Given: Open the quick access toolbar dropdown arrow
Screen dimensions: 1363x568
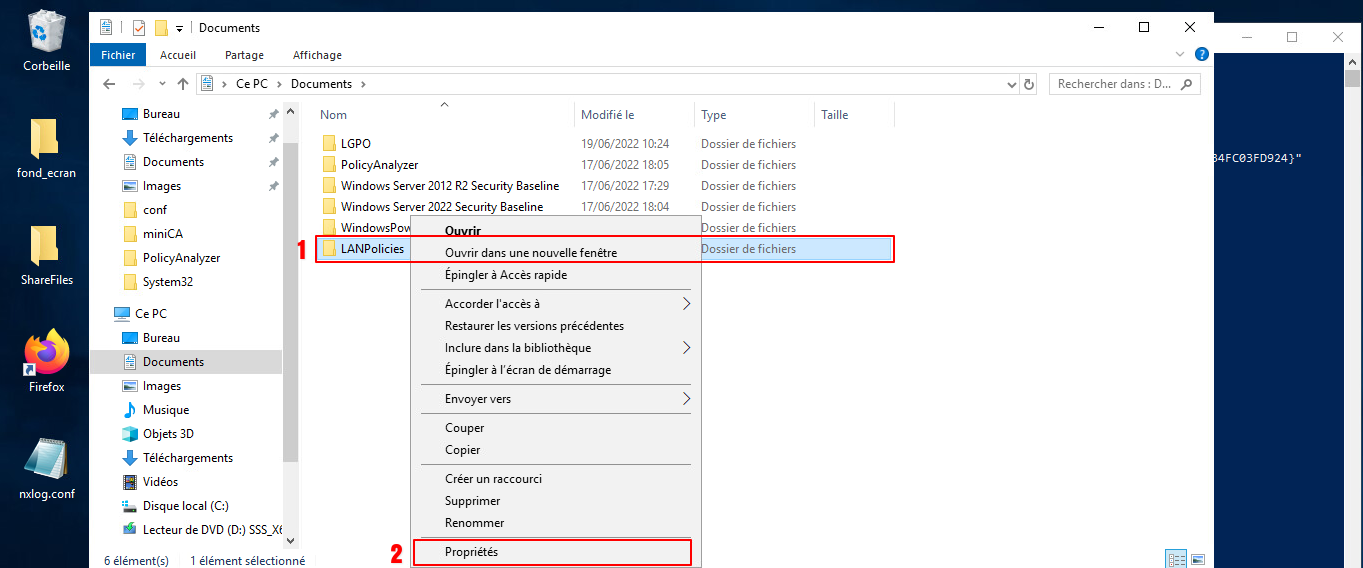Looking at the screenshot, I should [179, 28].
